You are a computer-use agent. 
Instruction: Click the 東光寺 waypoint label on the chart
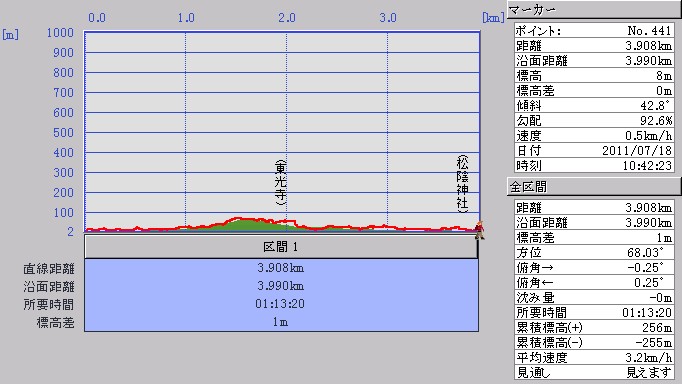(281, 182)
